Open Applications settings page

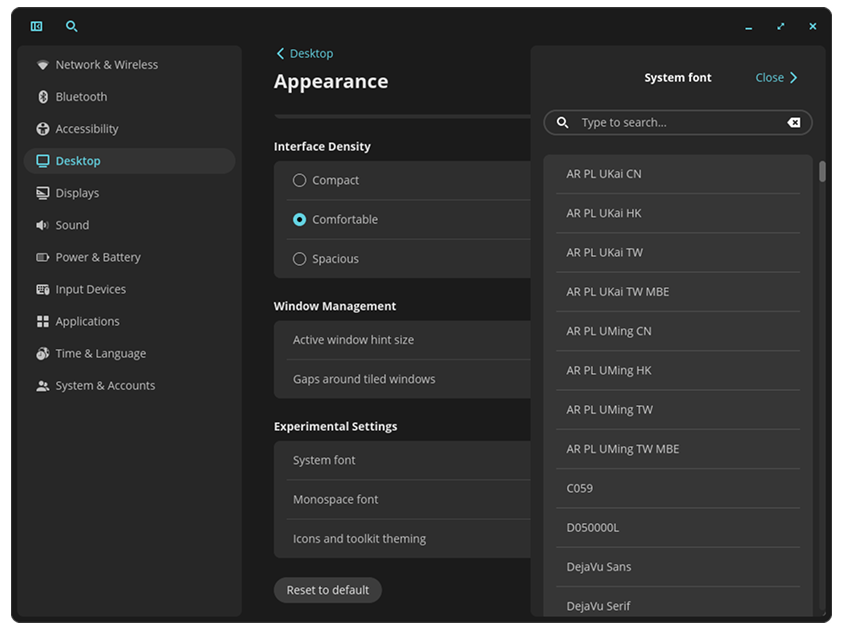coord(129,321)
